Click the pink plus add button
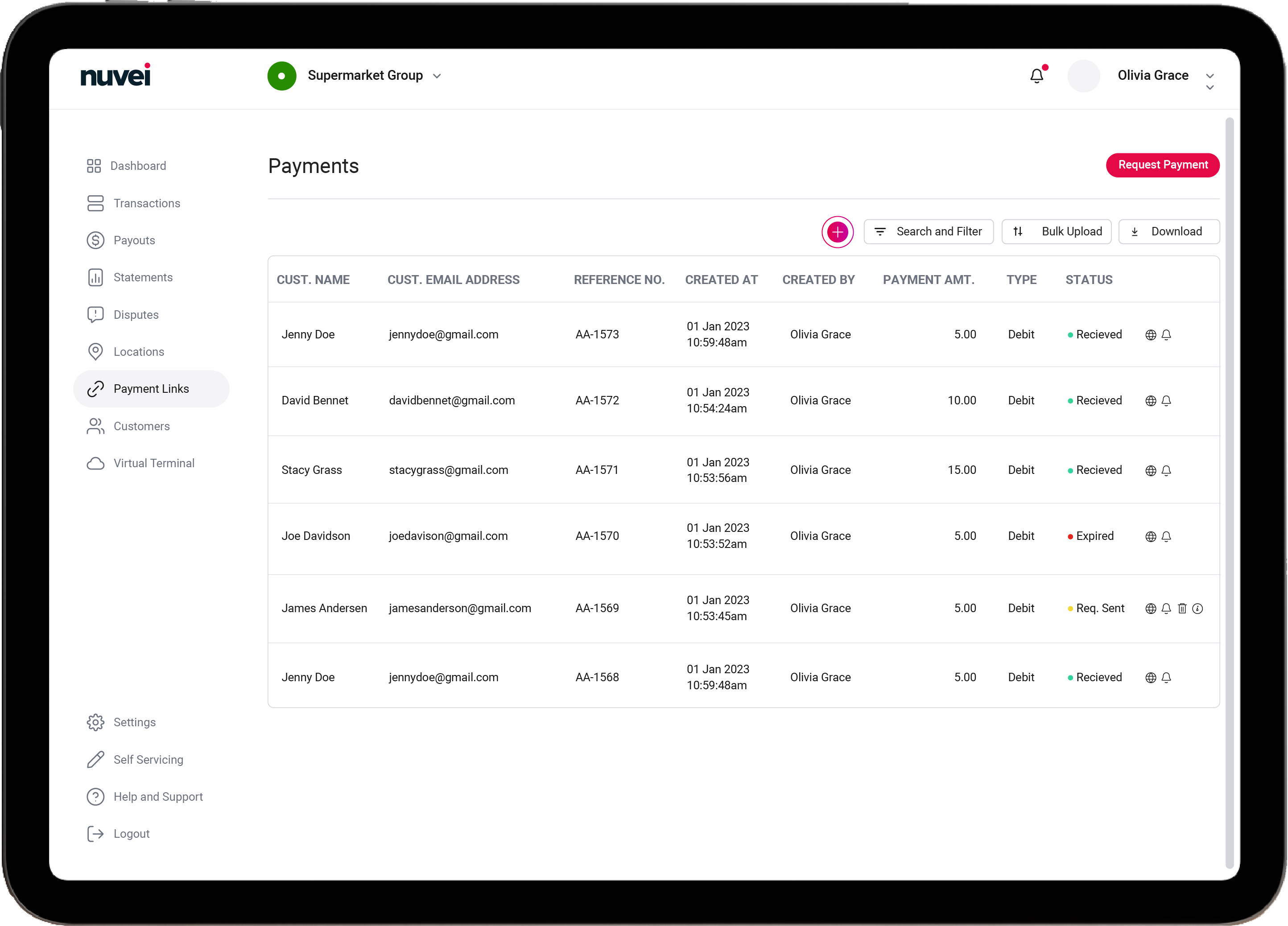 (x=838, y=232)
